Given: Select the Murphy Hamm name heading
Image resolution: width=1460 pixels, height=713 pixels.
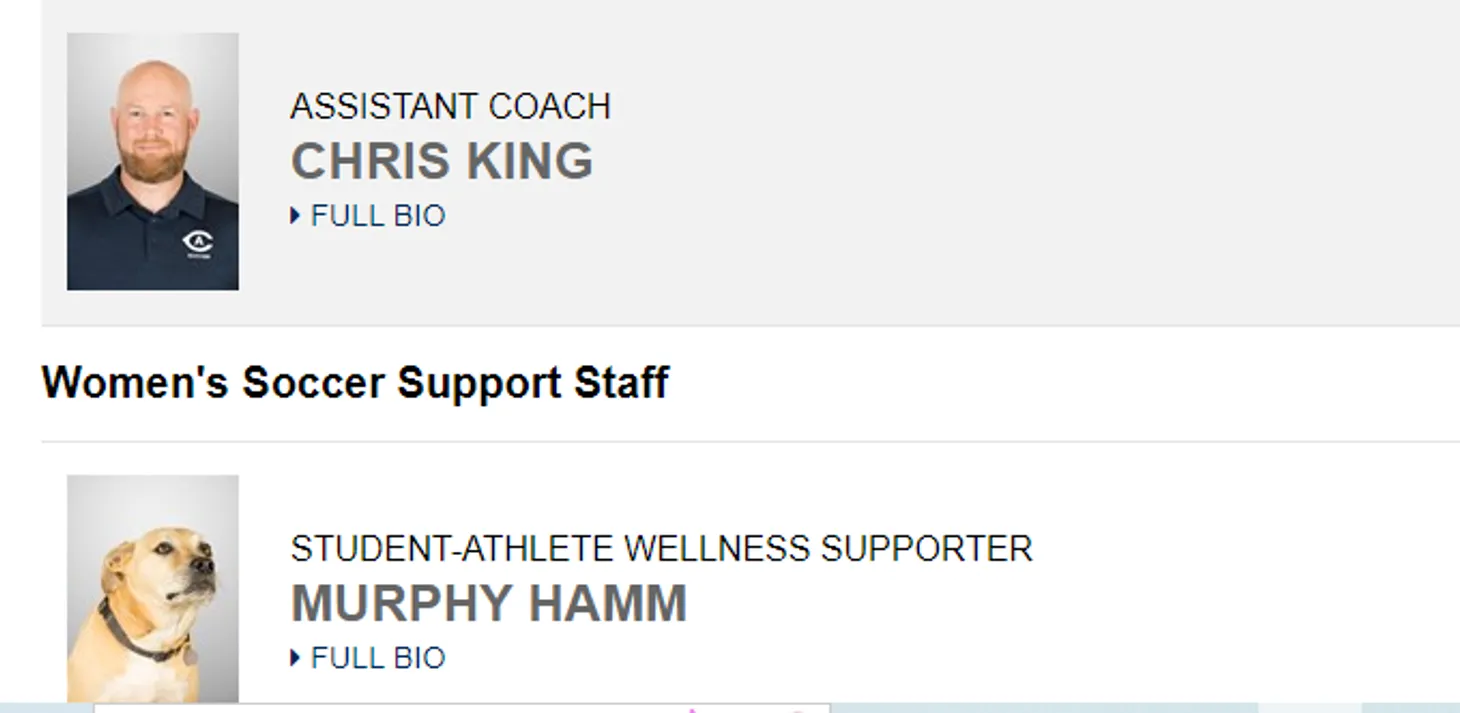Looking at the screenshot, I should coord(488,603).
